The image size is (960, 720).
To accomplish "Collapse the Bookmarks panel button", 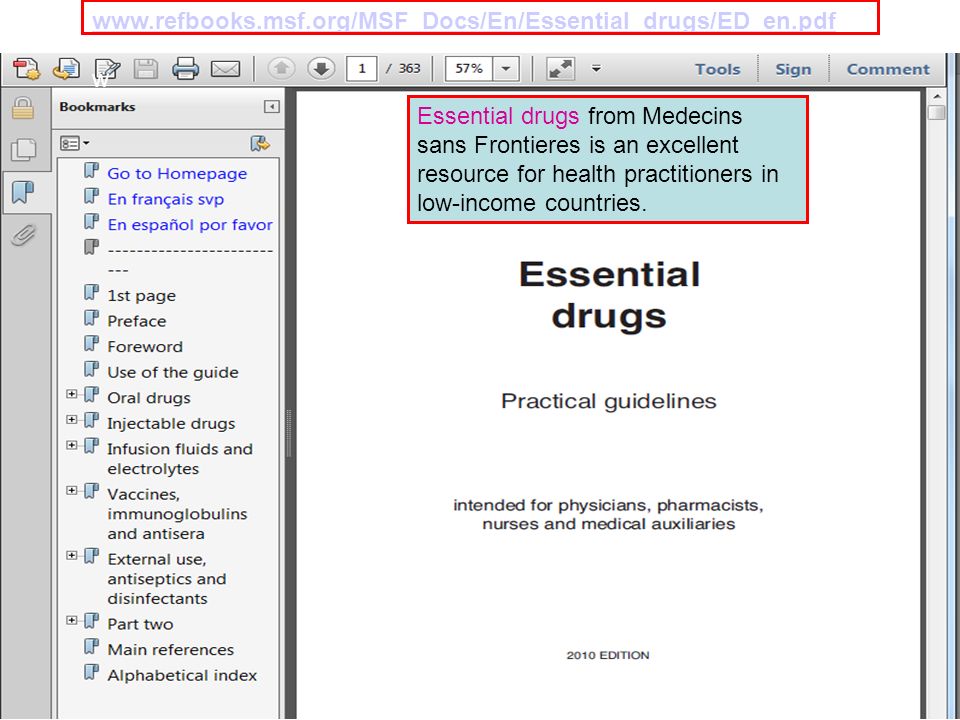I will 271,107.
